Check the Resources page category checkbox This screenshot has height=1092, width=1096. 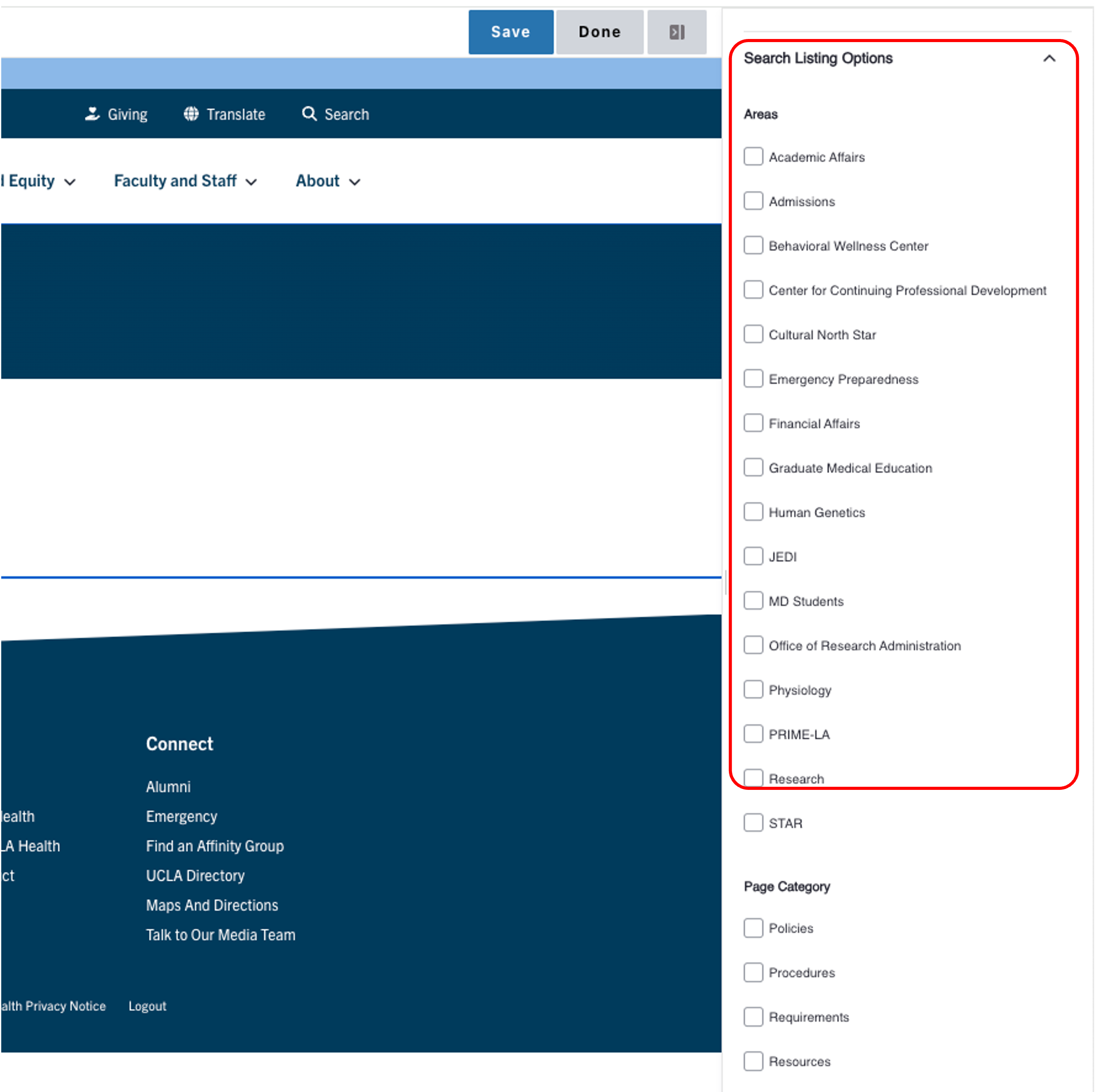753,1061
